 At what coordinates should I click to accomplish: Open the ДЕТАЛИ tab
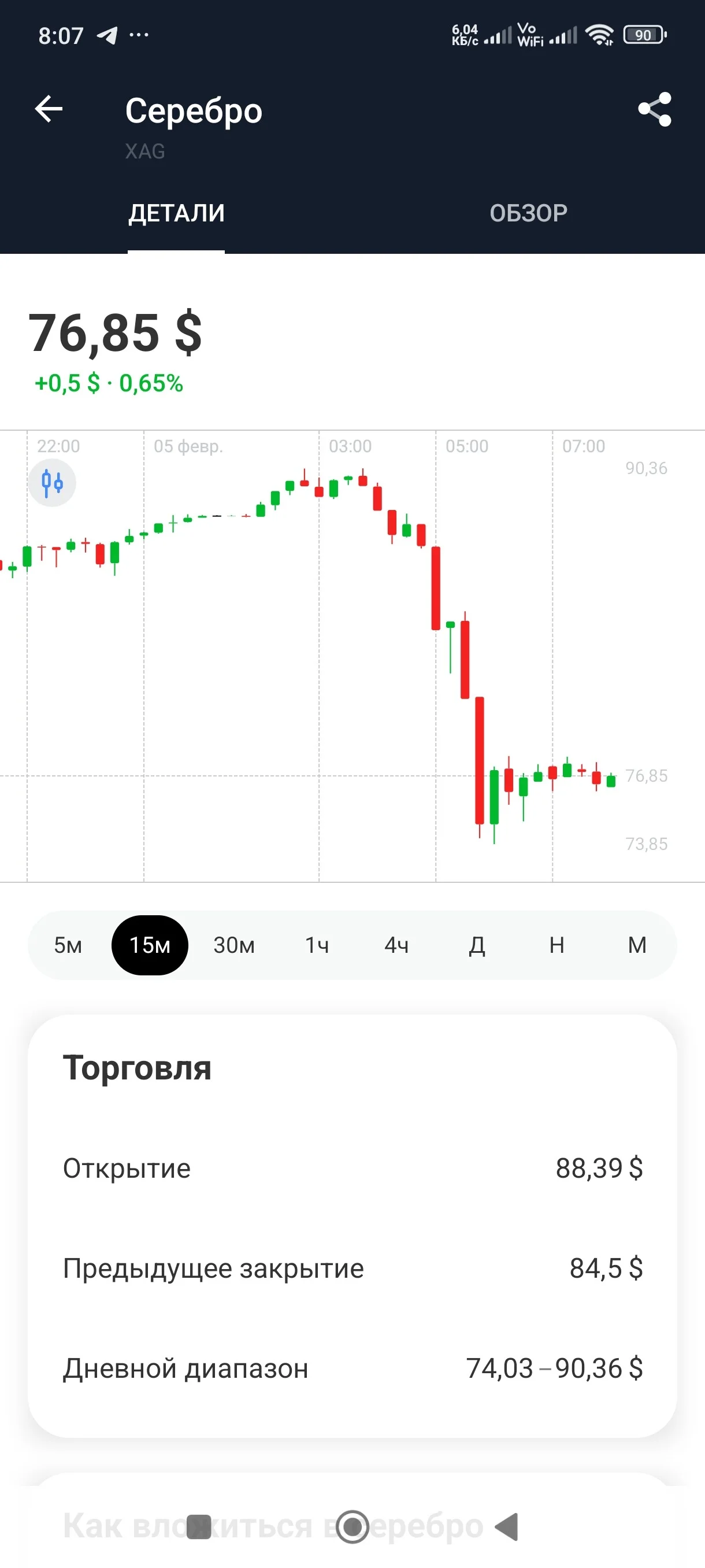[x=176, y=213]
